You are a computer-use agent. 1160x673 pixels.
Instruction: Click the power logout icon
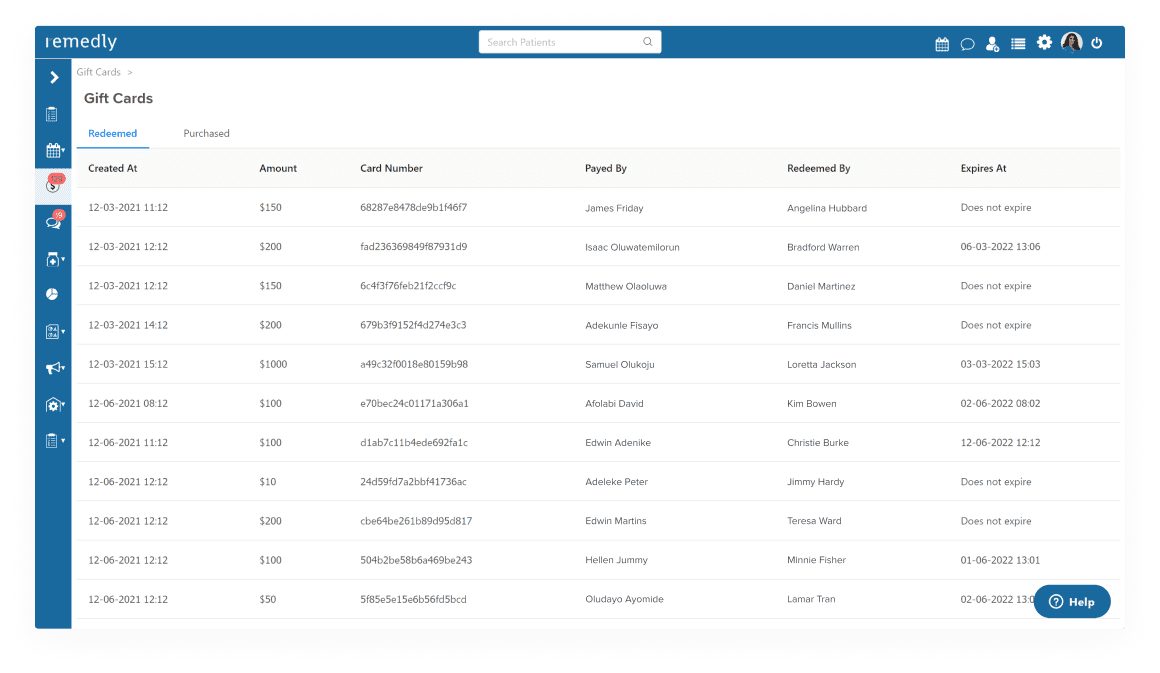pyautogui.click(x=1096, y=43)
